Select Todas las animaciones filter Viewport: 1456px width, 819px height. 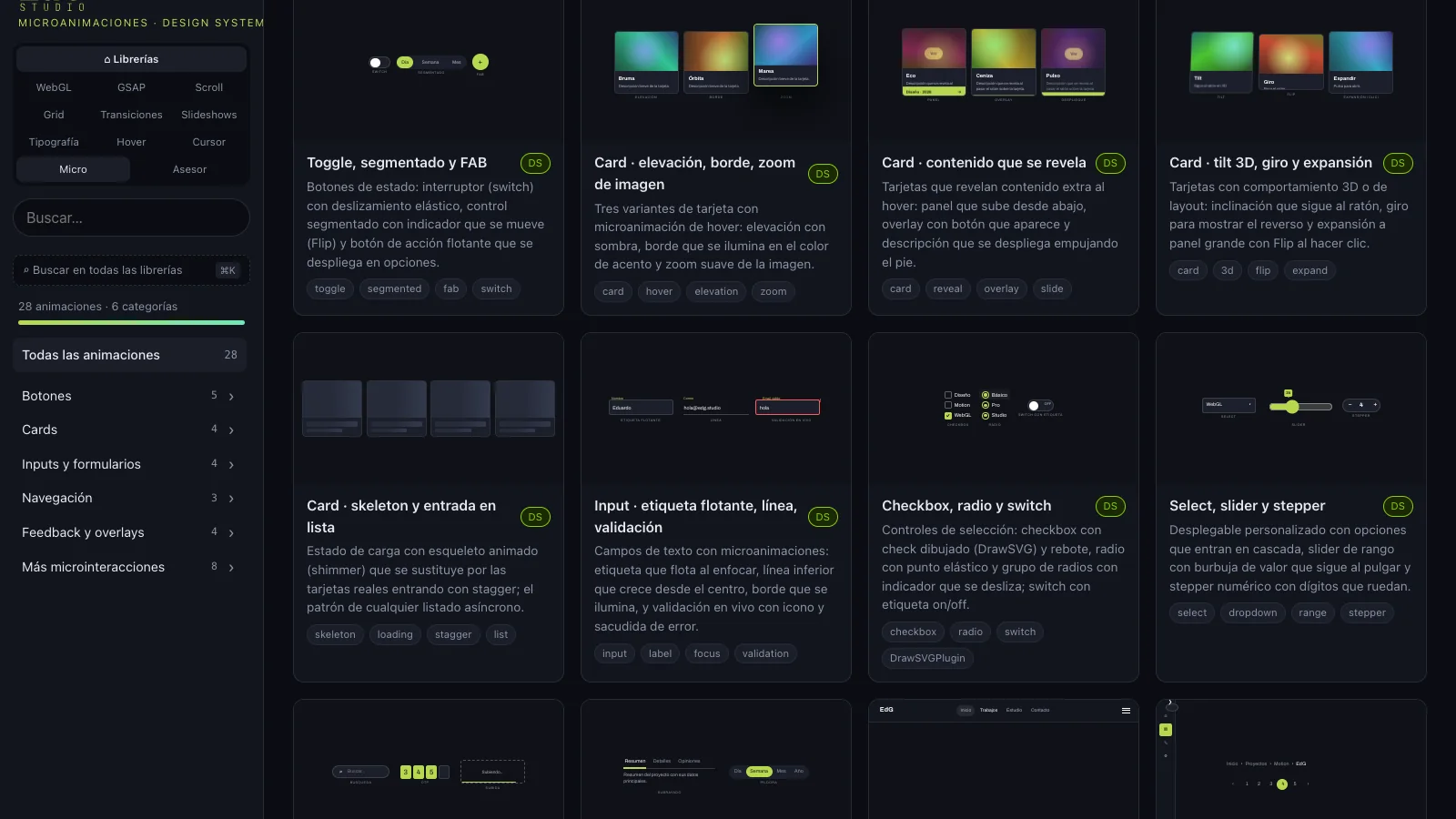pos(130,355)
